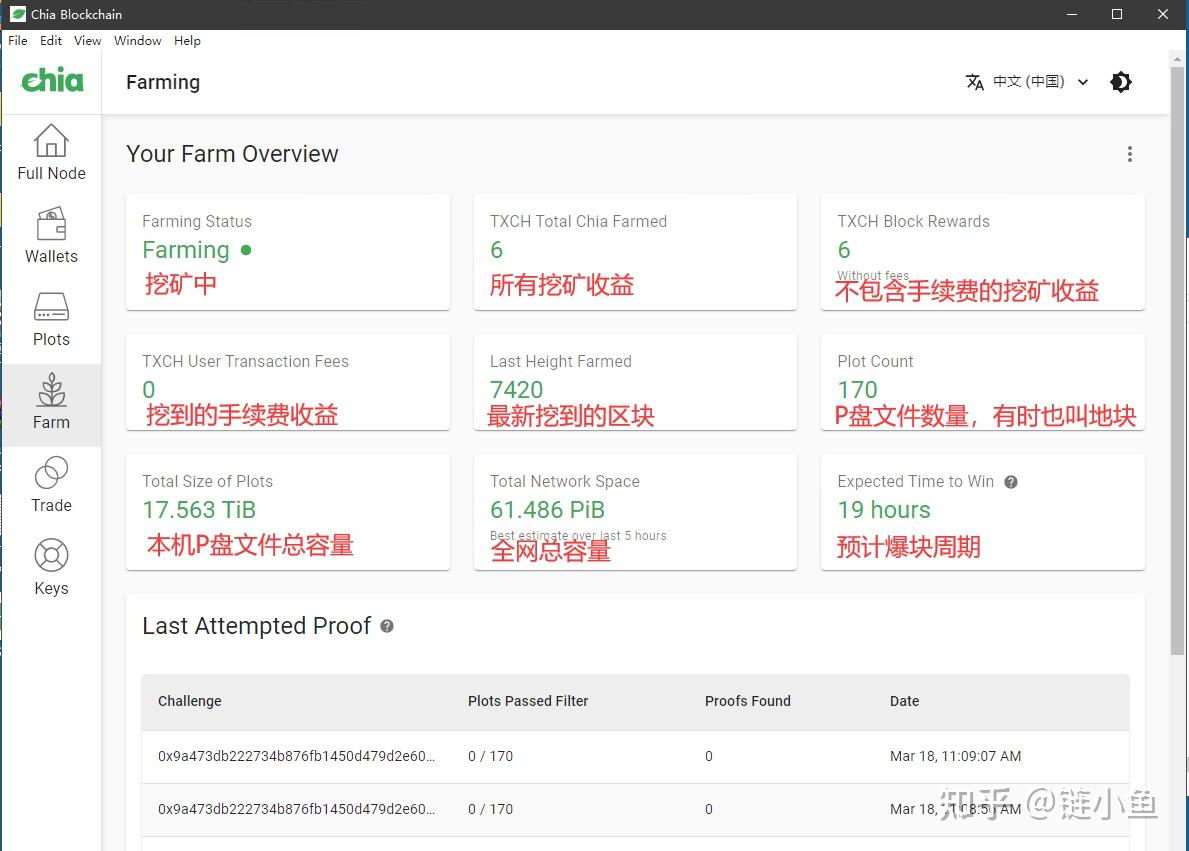Click the Chia logo

(x=51, y=81)
